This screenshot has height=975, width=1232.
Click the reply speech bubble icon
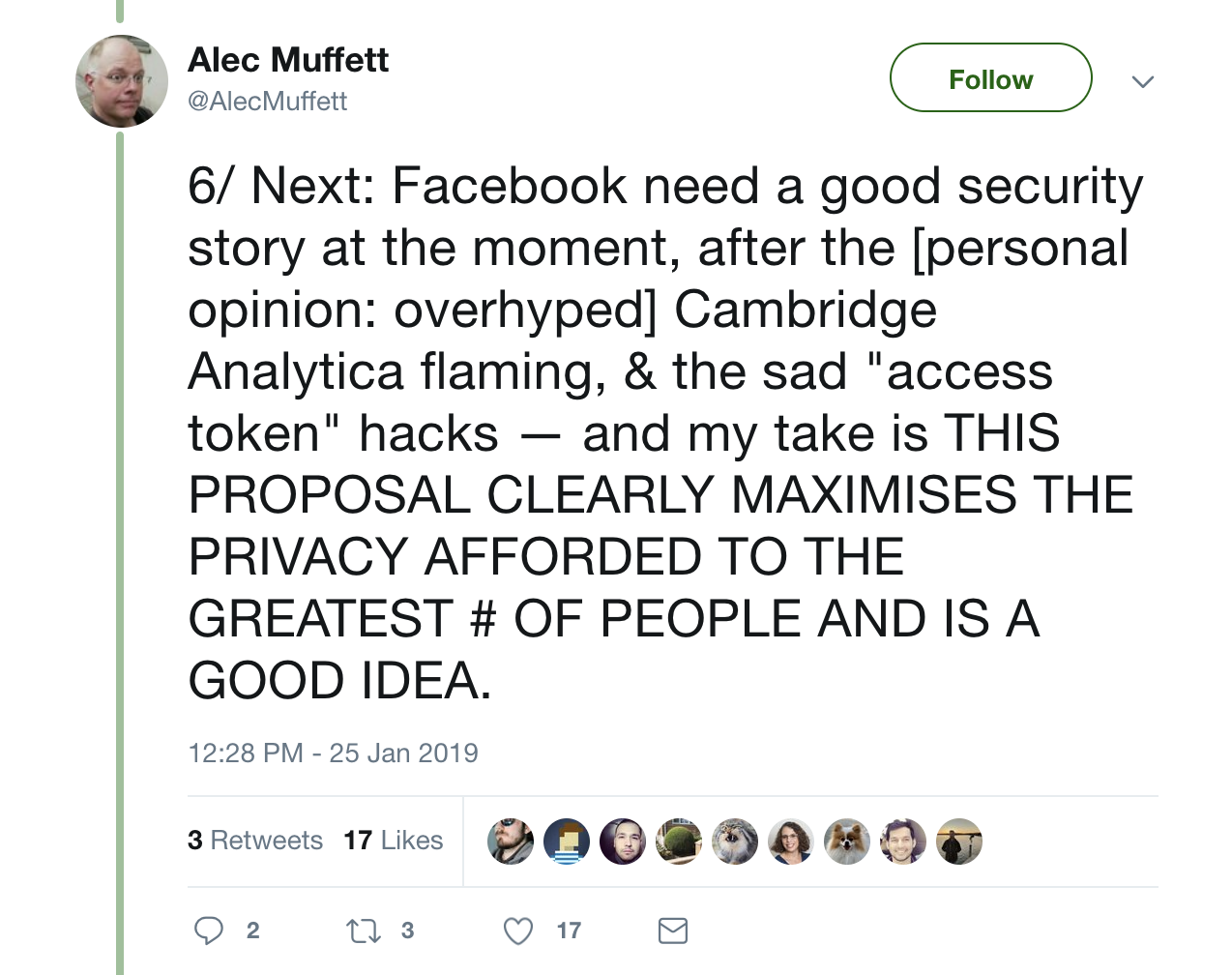209,931
